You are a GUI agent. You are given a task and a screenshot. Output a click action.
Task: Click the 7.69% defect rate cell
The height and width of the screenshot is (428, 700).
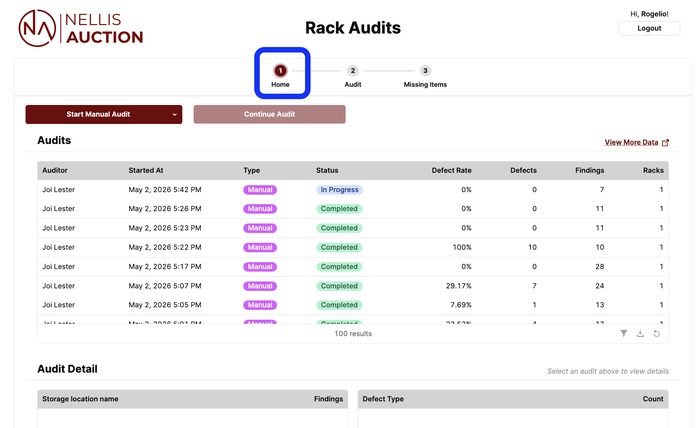tap(460, 305)
